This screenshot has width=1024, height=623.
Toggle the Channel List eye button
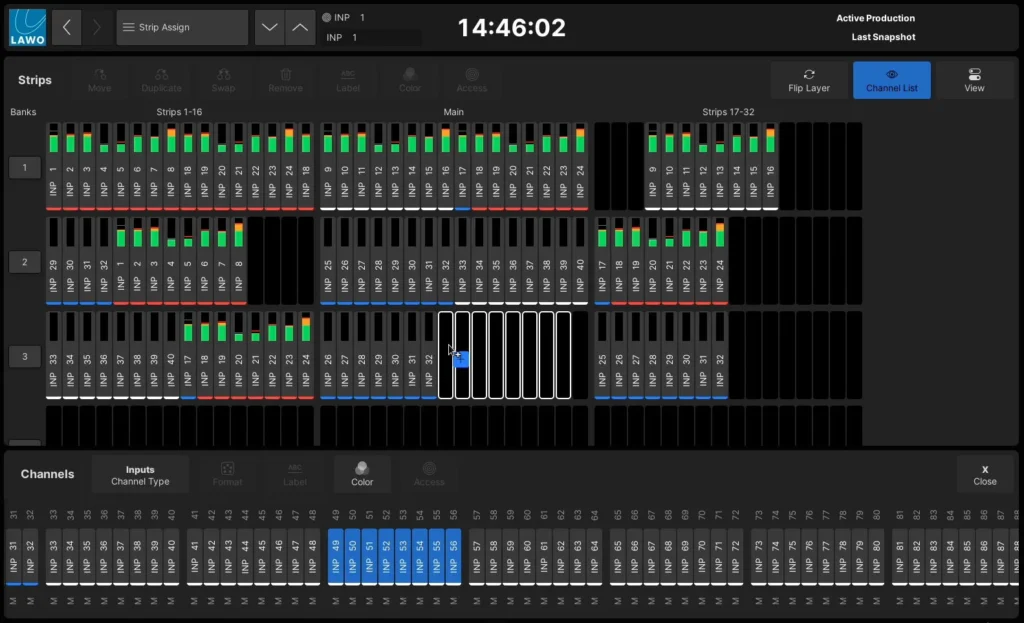(x=891, y=80)
